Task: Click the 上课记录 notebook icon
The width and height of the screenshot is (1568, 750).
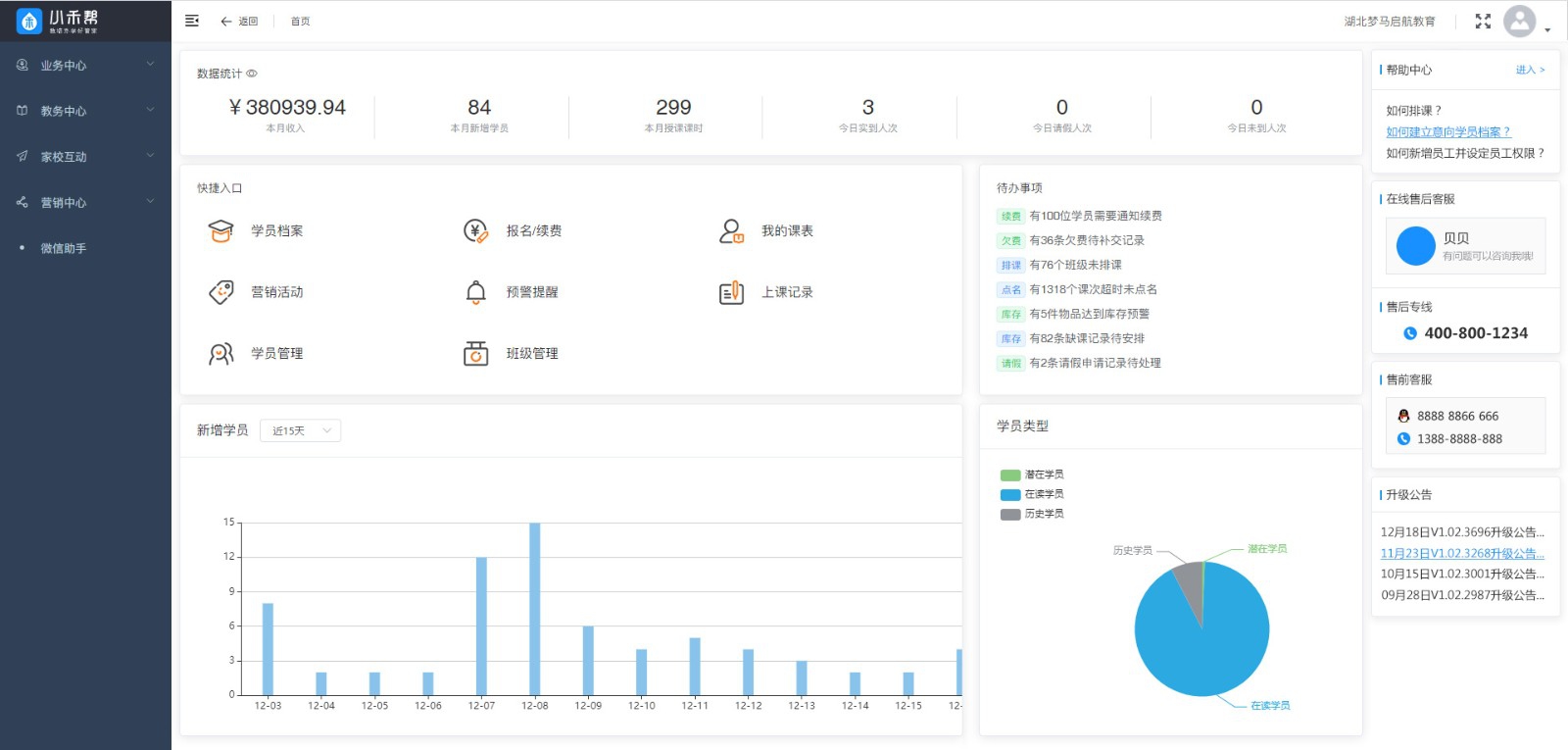Action: [731, 292]
